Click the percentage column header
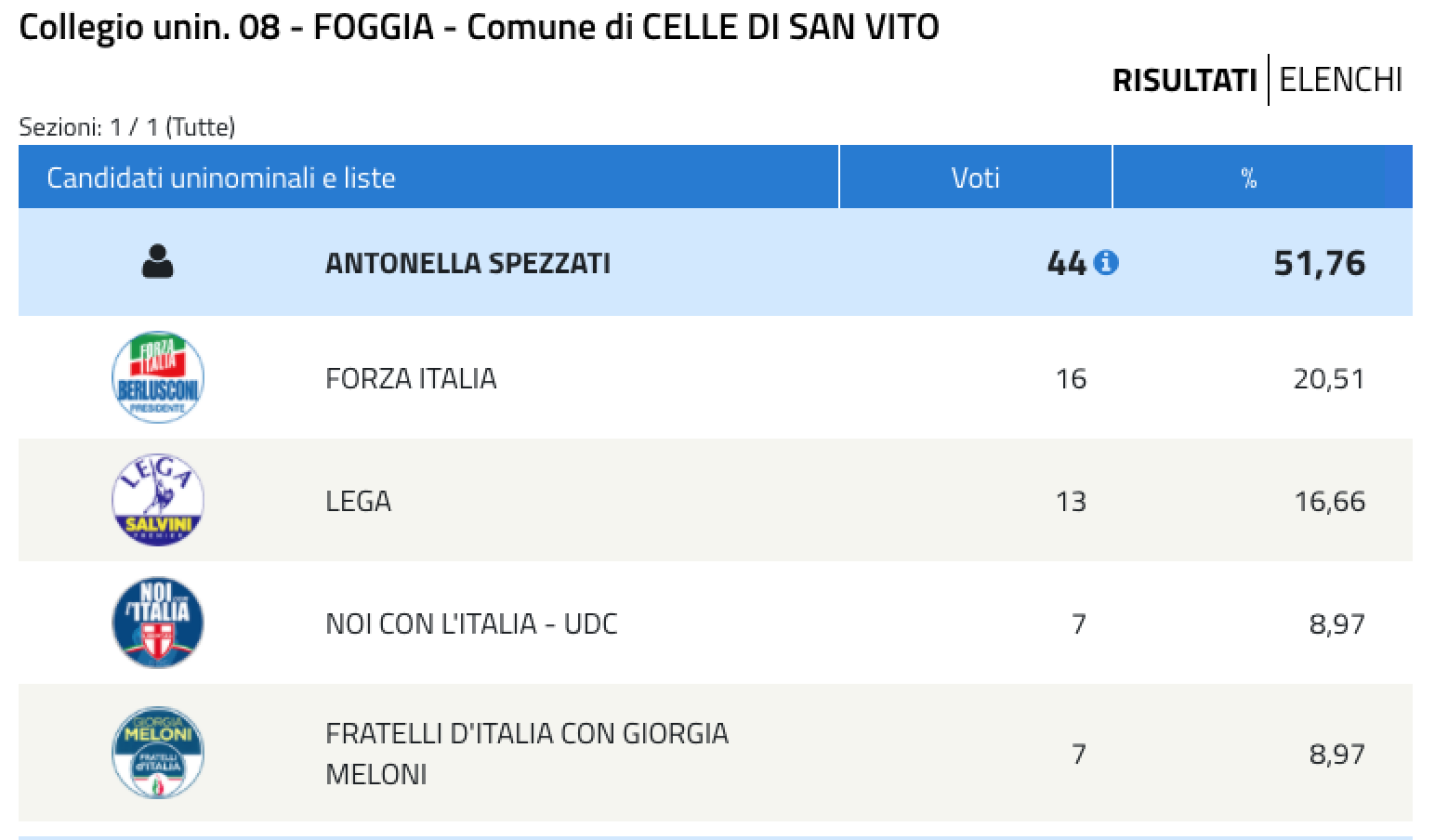The width and height of the screenshot is (1447, 840). coord(1248,178)
